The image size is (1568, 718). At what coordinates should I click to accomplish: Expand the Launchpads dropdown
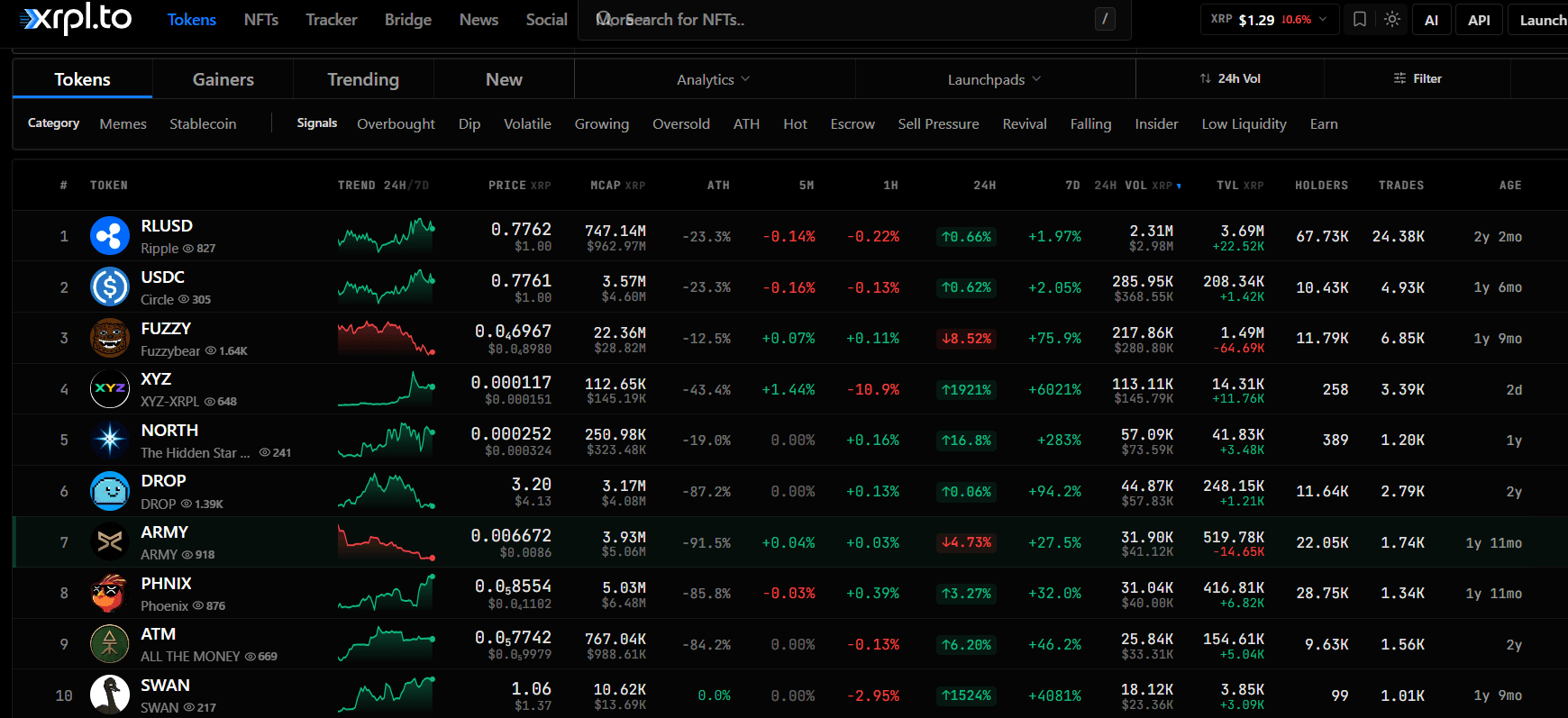(x=995, y=79)
